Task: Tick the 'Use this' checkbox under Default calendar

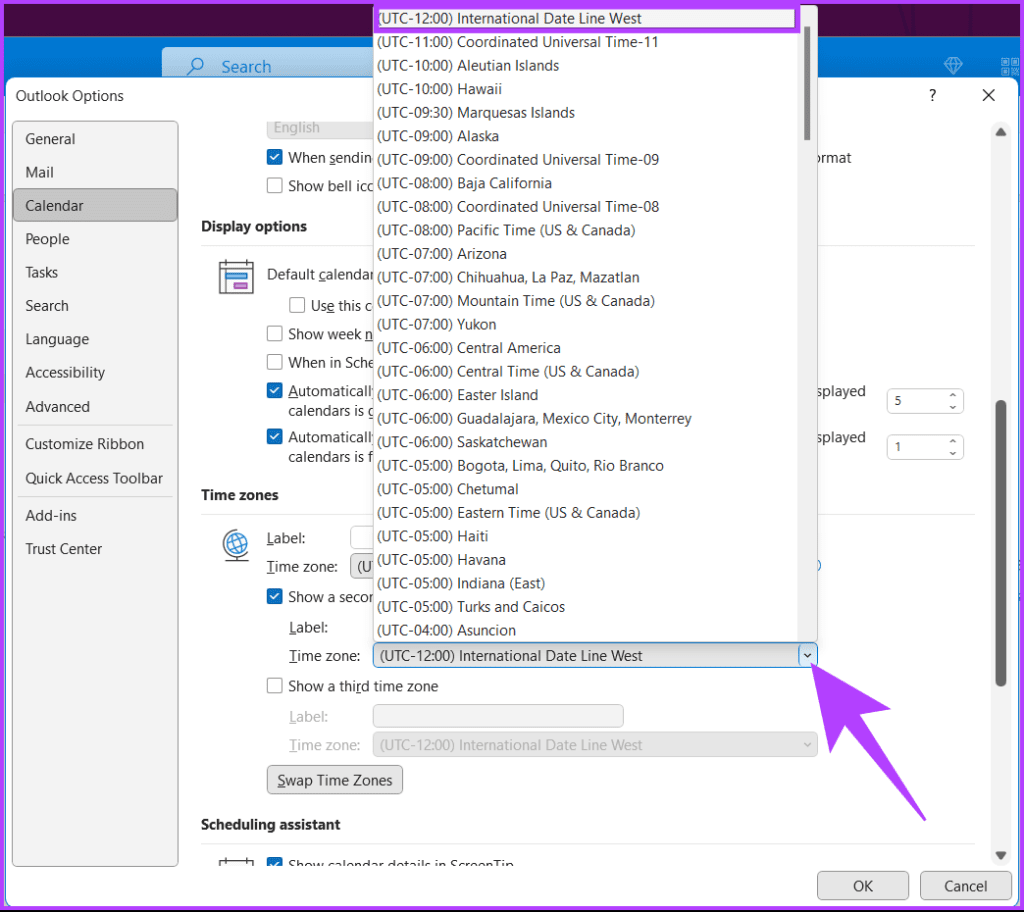Action: coord(297,305)
